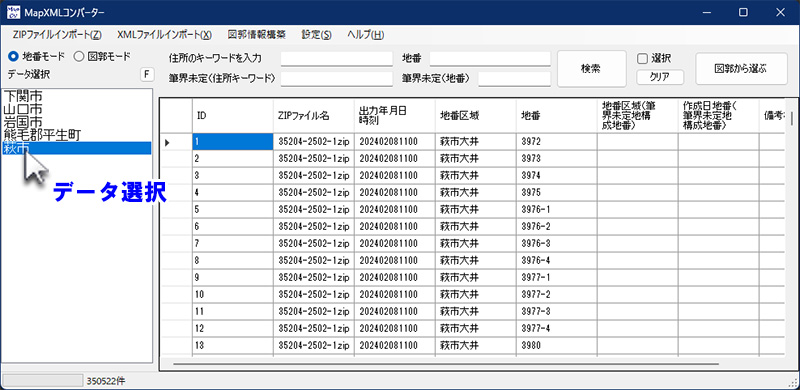Click the ID cell with value 10
800x390 pixels.
pos(233,295)
